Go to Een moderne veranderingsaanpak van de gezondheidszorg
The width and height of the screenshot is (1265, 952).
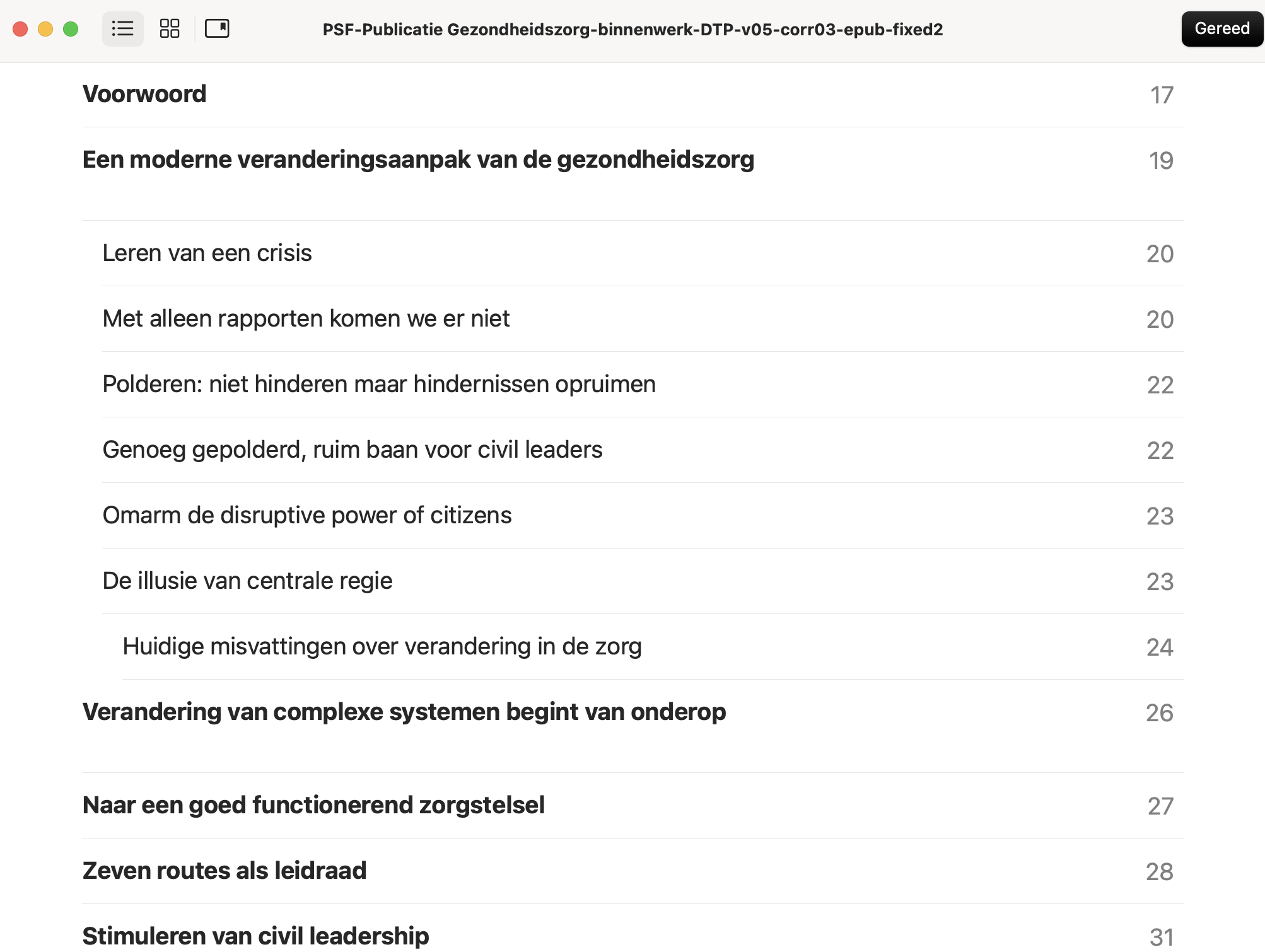click(418, 160)
